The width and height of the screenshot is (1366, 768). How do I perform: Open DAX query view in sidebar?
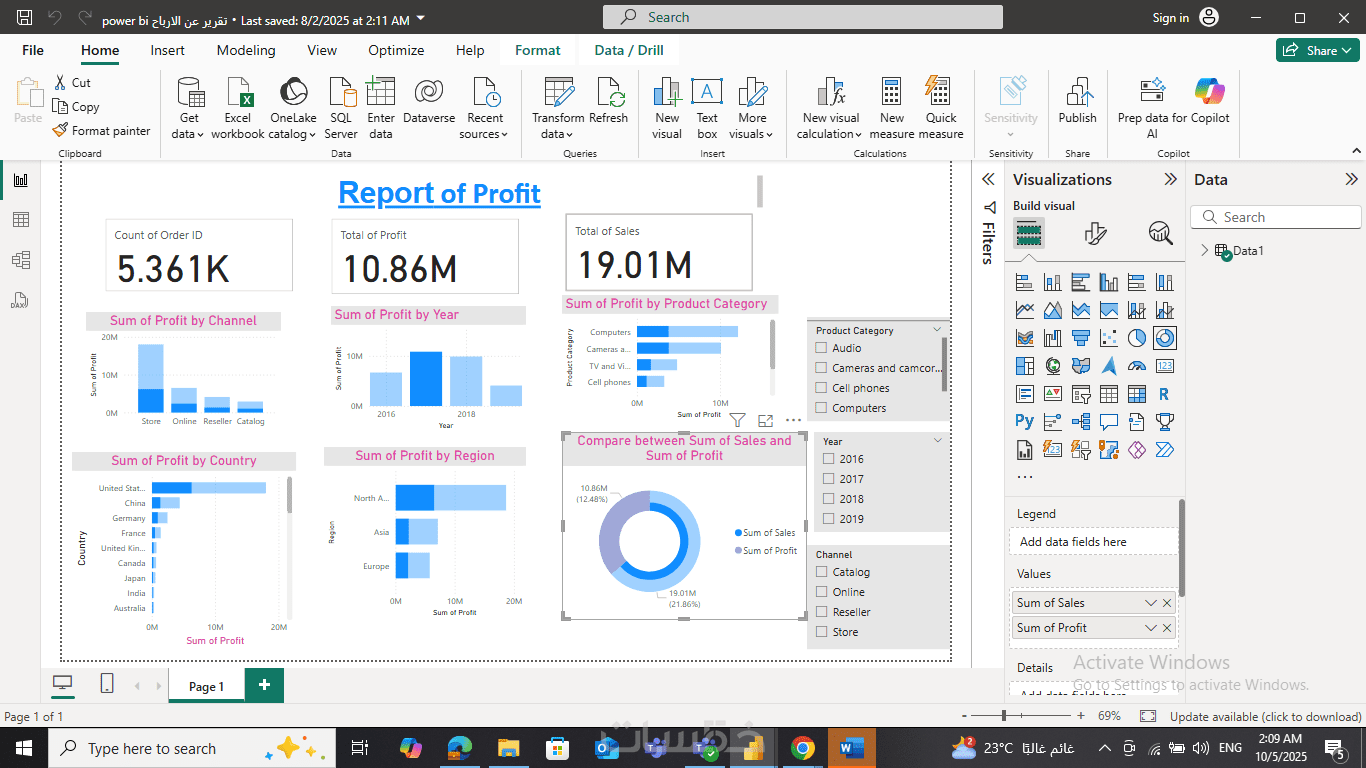point(20,300)
